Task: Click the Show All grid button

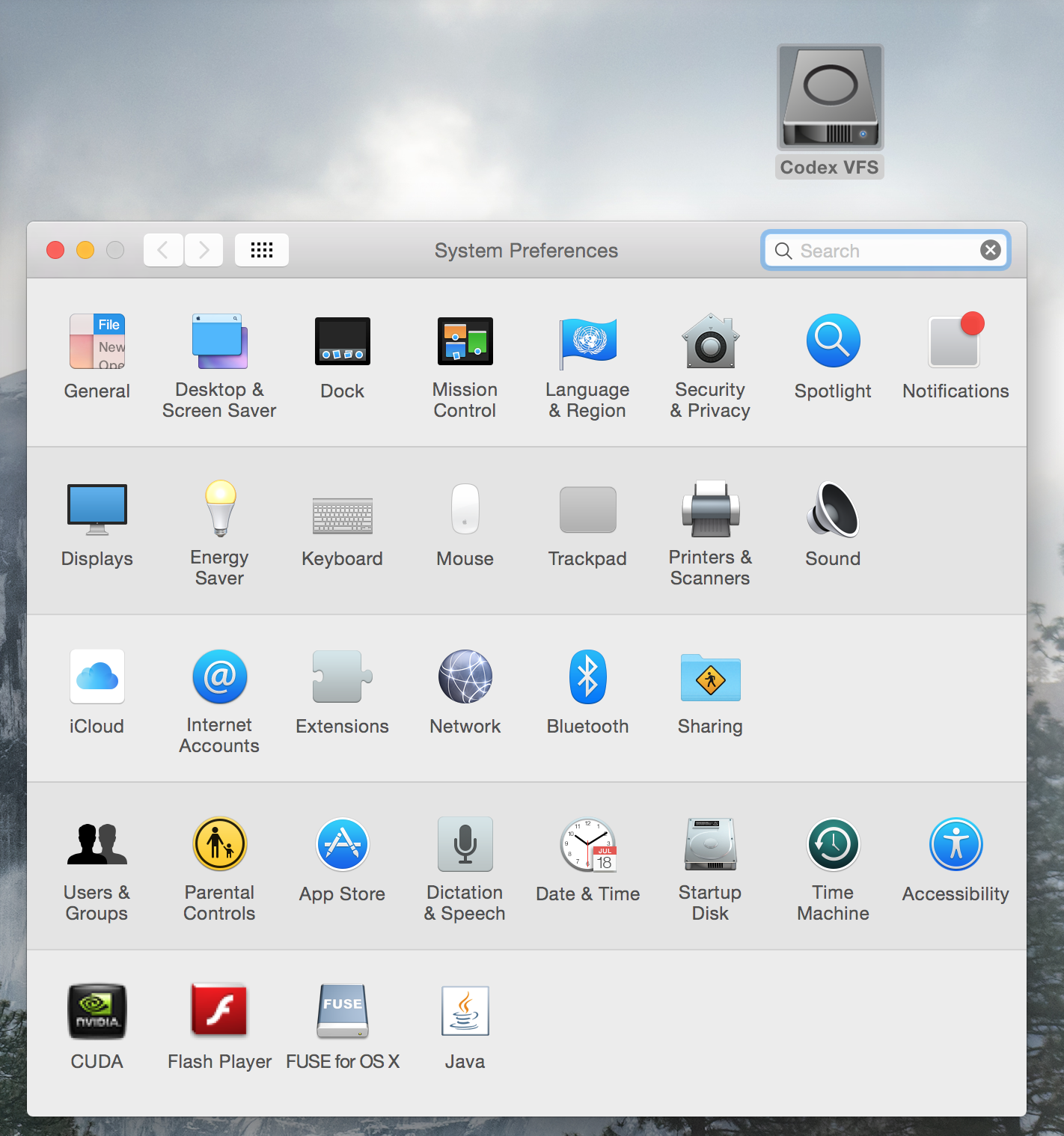Action: [x=262, y=250]
